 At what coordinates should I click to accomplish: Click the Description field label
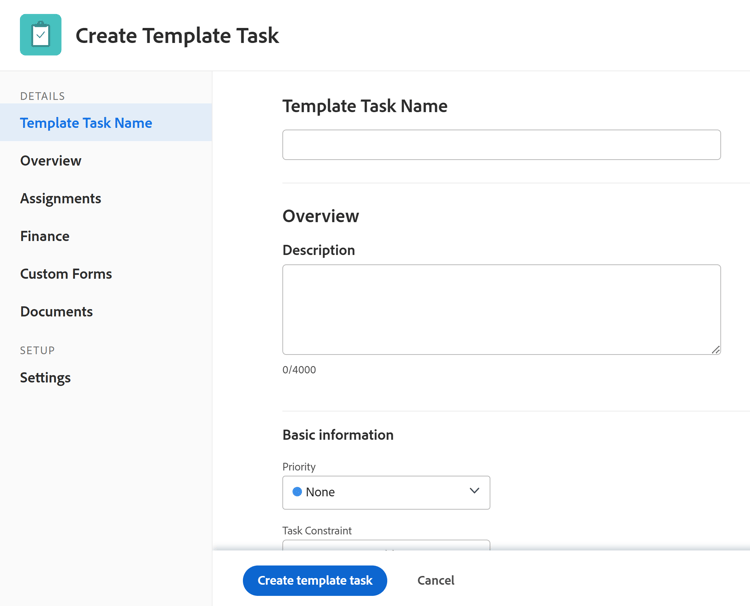click(x=319, y=250)
